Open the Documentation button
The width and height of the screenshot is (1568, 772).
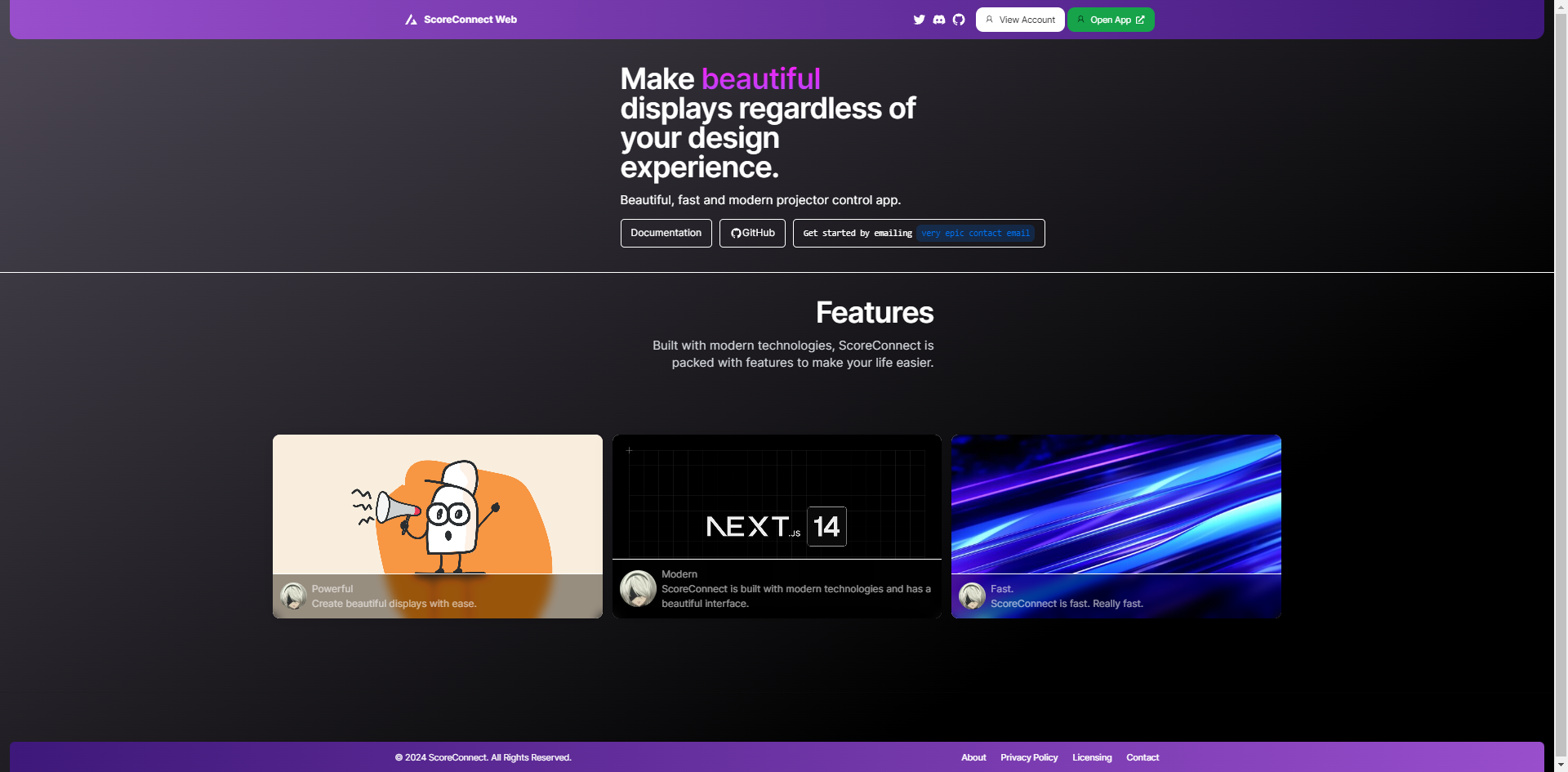(666, 233)
